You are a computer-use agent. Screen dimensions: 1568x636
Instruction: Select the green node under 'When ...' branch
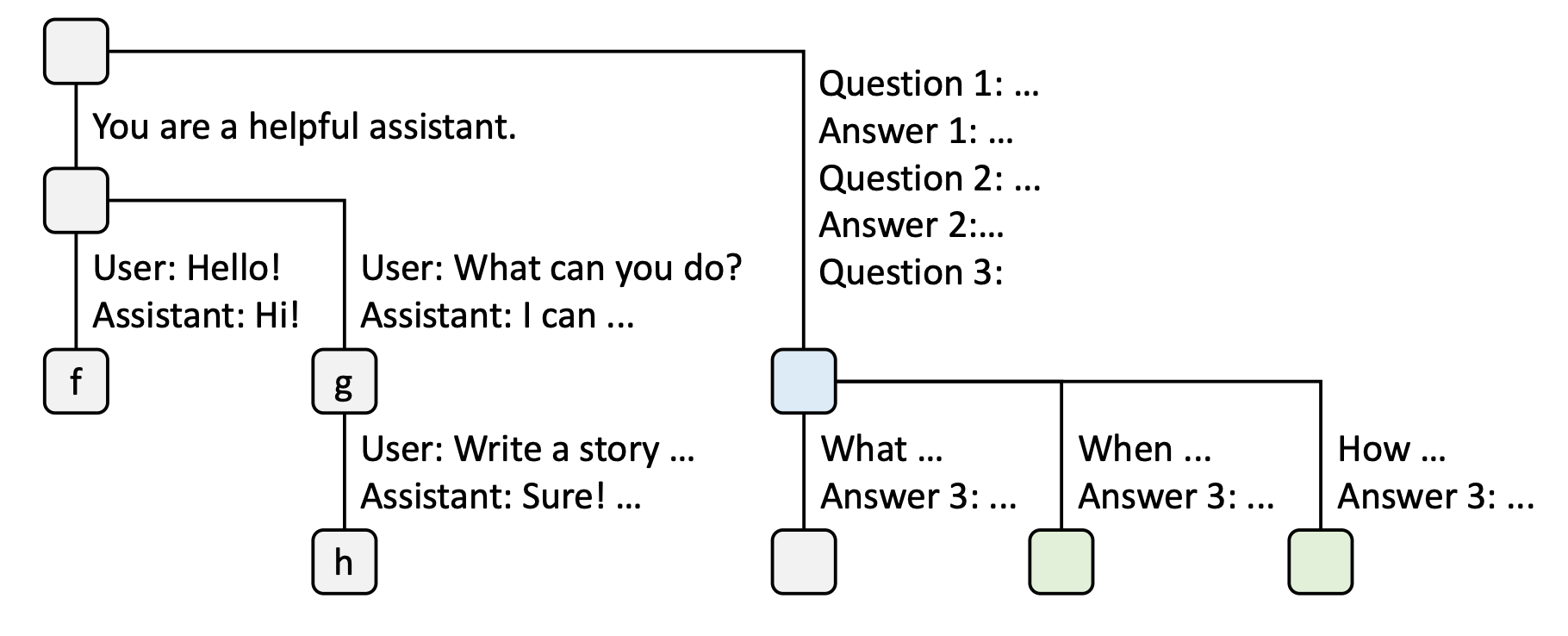[1061, 562]
